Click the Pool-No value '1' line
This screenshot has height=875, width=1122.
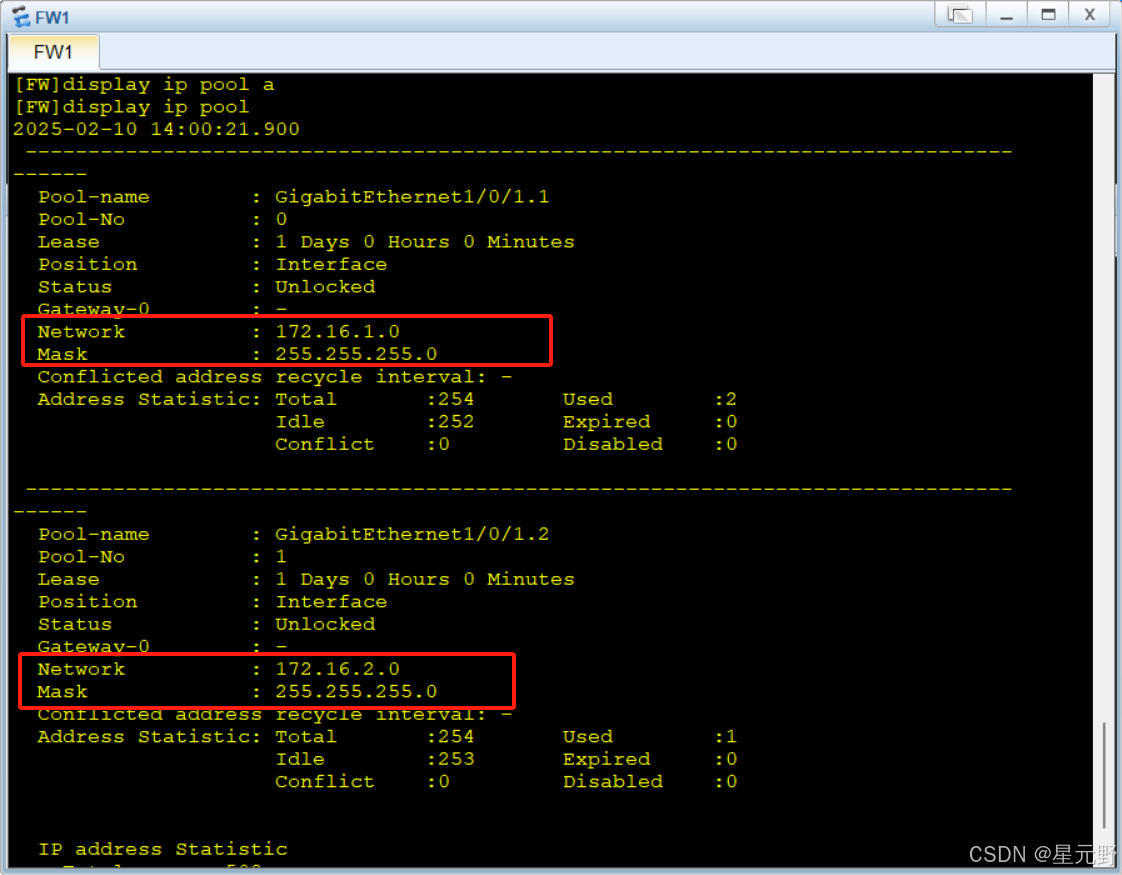pyautogui.click(x=163, y=557)
